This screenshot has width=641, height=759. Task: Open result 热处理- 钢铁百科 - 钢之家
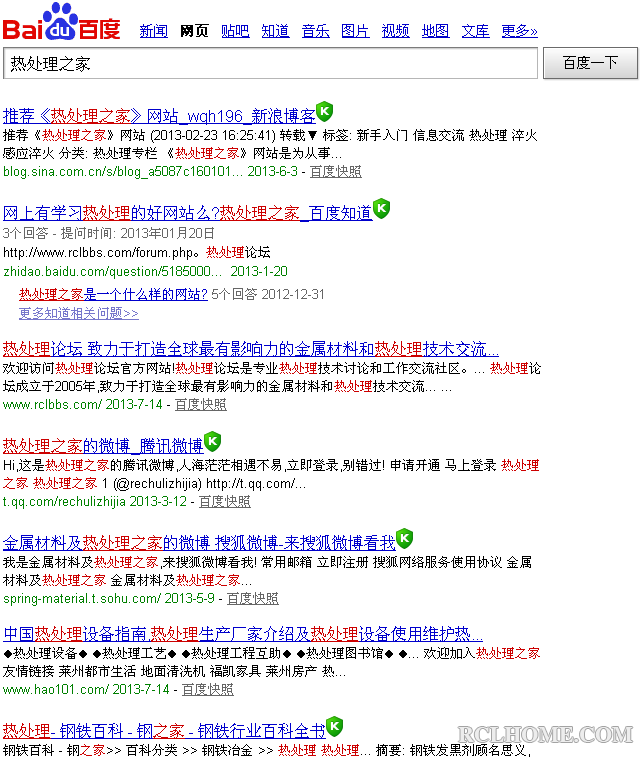pos(164,730)
